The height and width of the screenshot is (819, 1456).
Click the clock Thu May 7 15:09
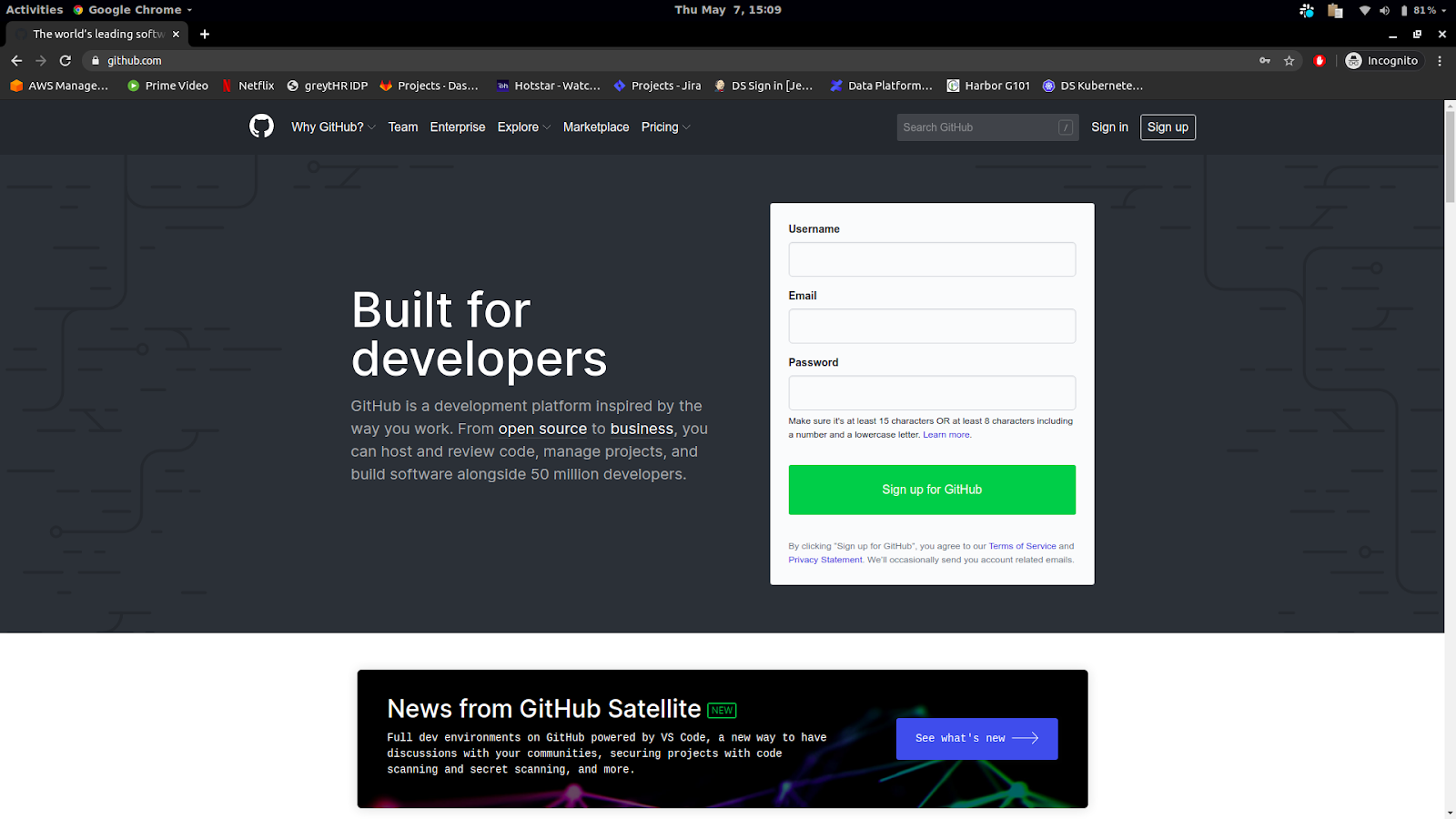point(728,10)
